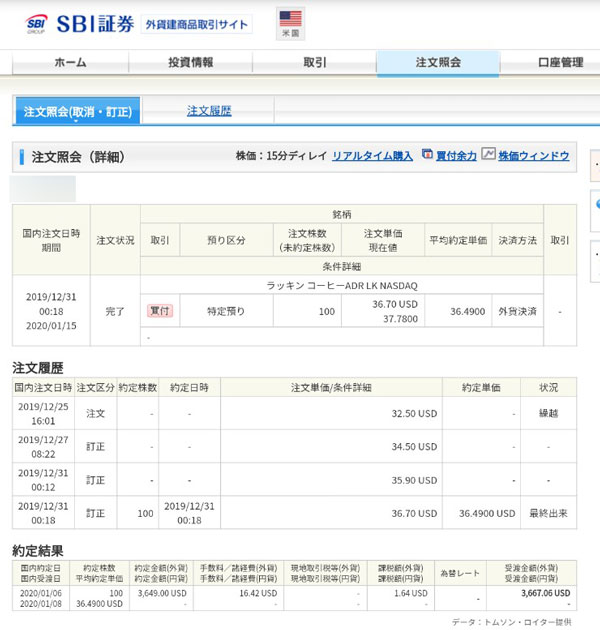
Task: Click the 株価ウィンドウ chart icon
Action: pyautogui.click(x=488, y=155)
